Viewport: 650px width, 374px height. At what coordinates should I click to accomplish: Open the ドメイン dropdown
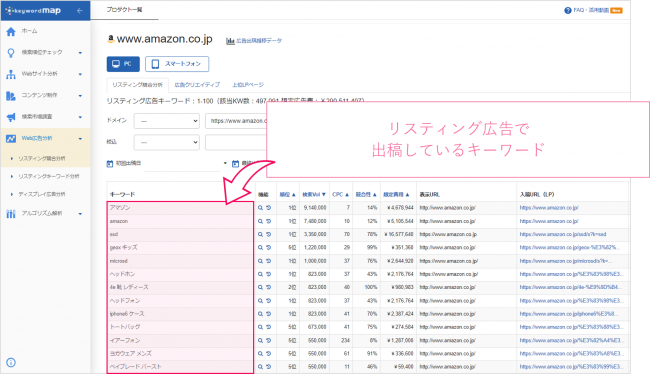(x=167, y=121)
